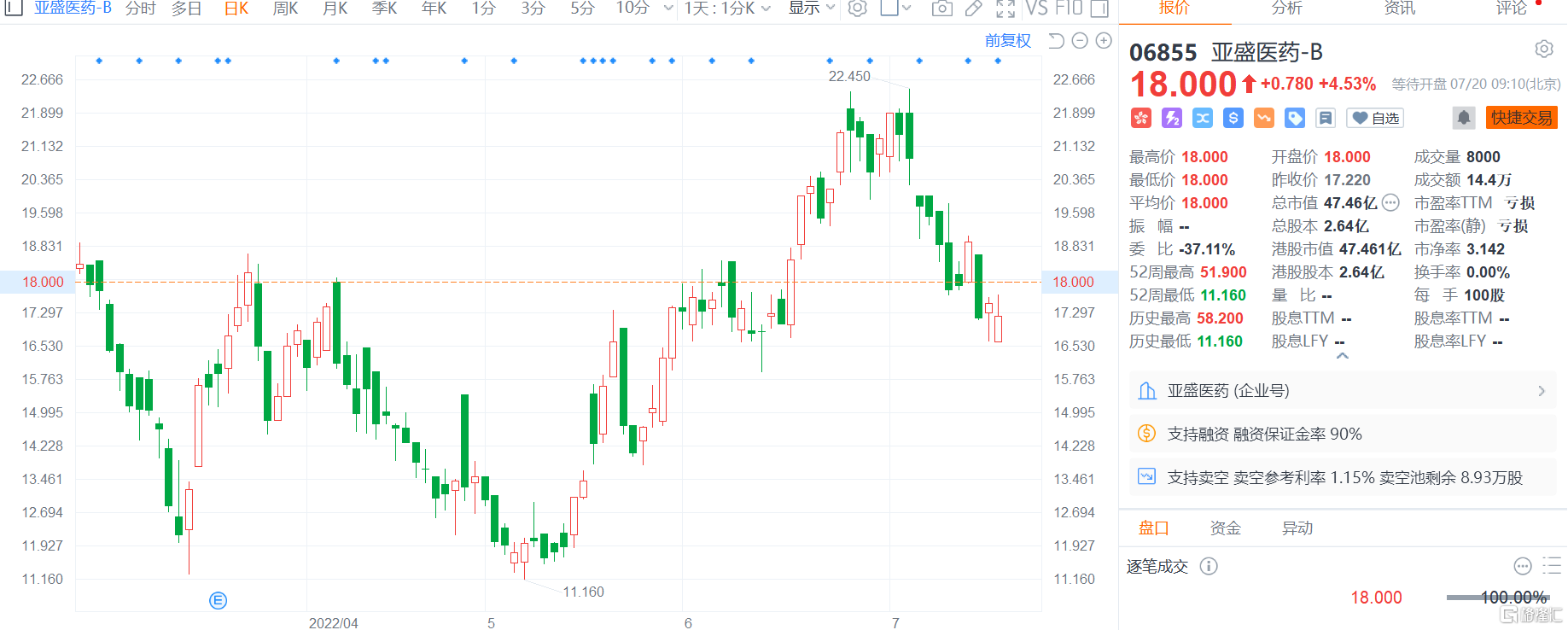Select 1分 minute chart period
The height and width of the screenshot is (630, 1568).
(x=484, y=9)
